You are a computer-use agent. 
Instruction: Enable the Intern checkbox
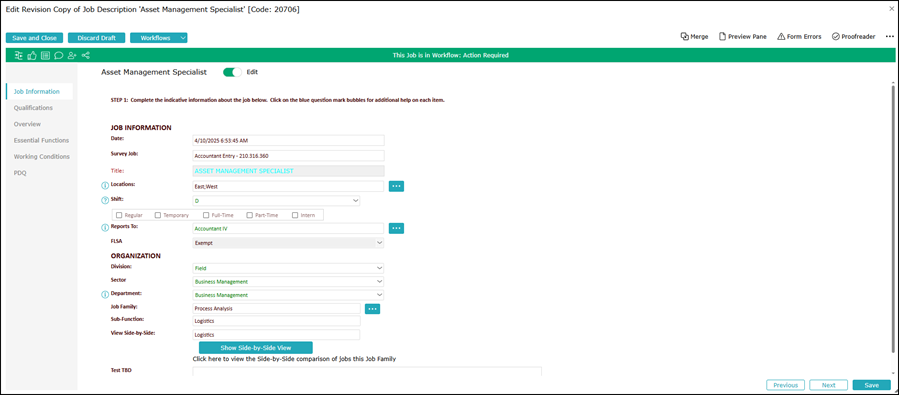click(x=295, y=216)
